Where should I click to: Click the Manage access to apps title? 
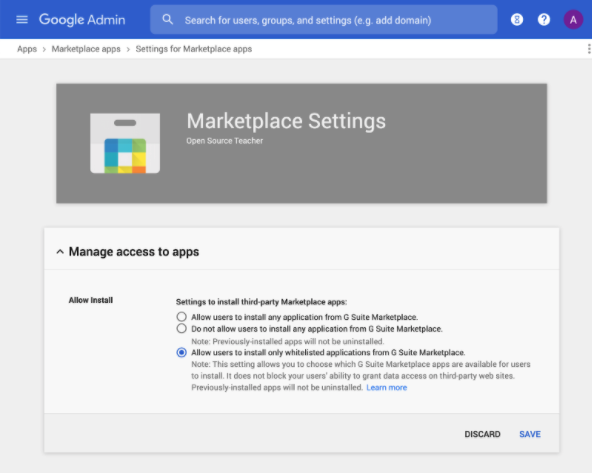134,252
